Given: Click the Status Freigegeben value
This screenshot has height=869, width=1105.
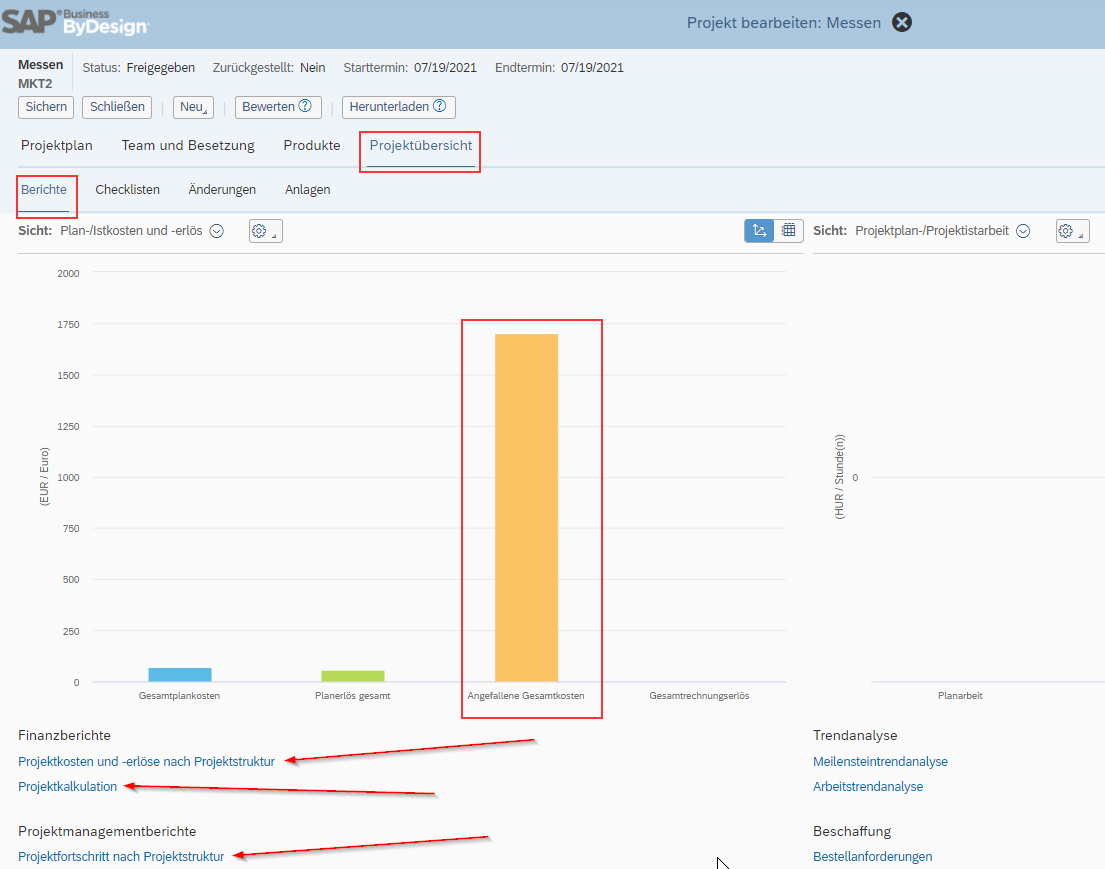Looking at the screenshot, I should (x=161, y=68).
